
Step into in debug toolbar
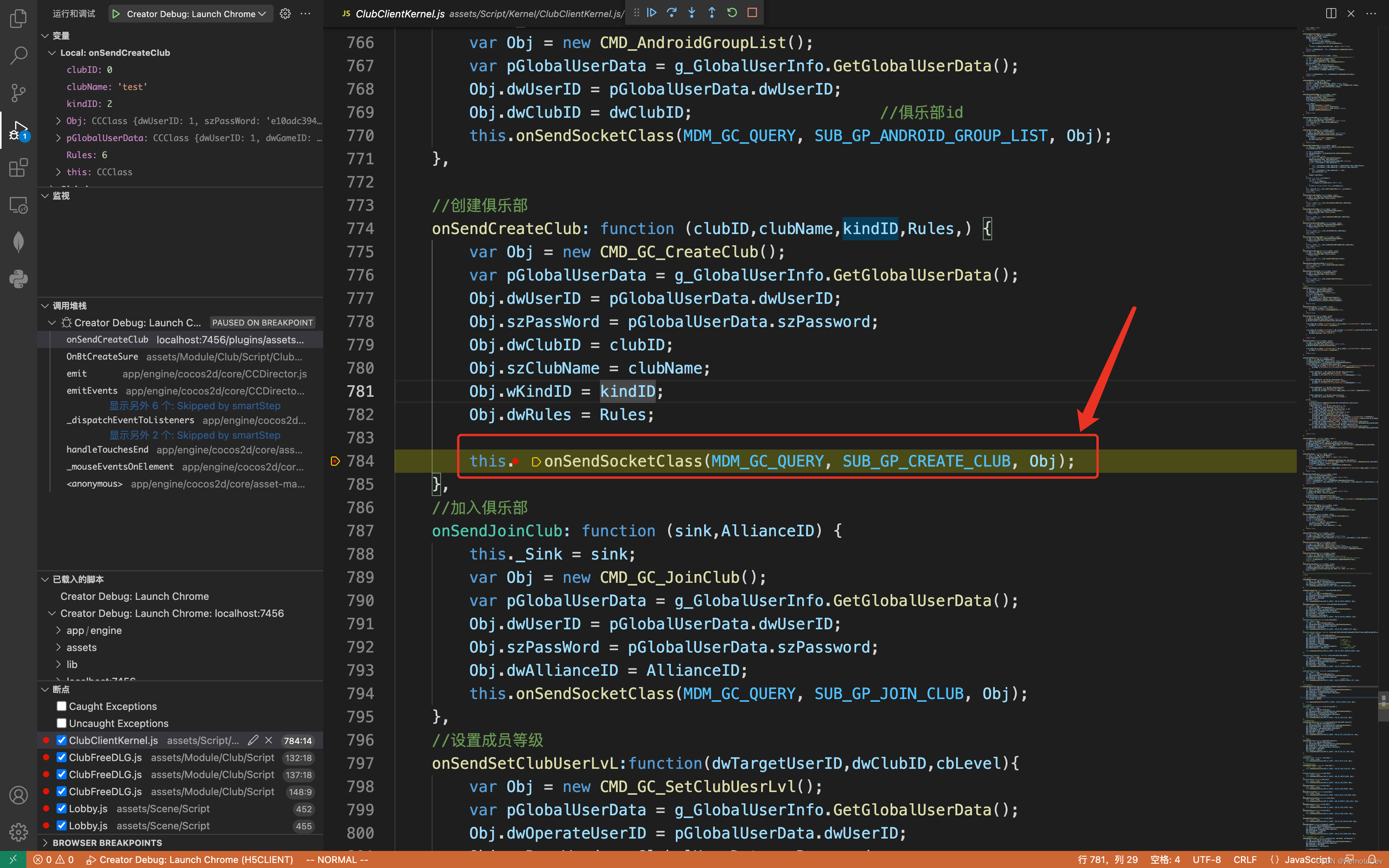tap(692, 13)
